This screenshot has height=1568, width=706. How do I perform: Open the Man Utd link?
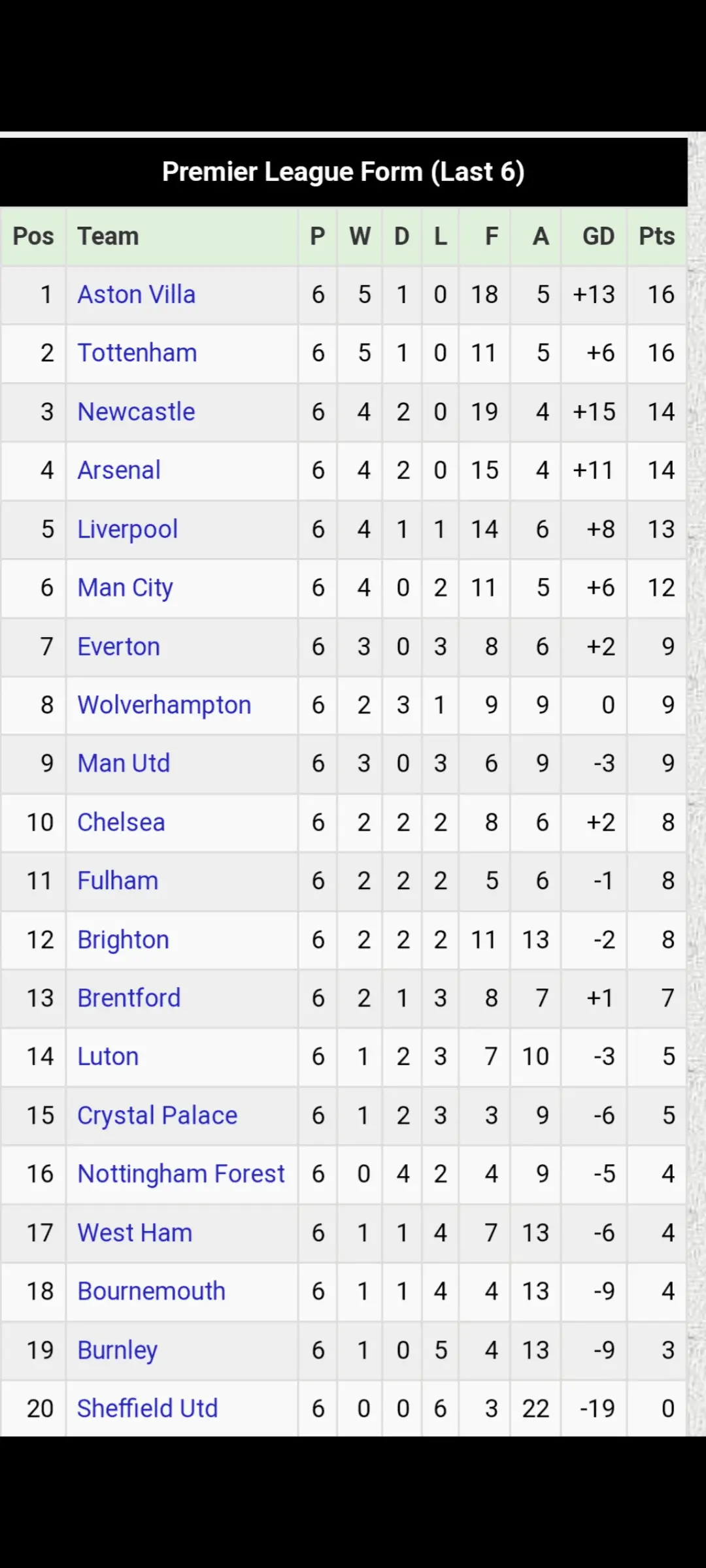coord(124,763)
